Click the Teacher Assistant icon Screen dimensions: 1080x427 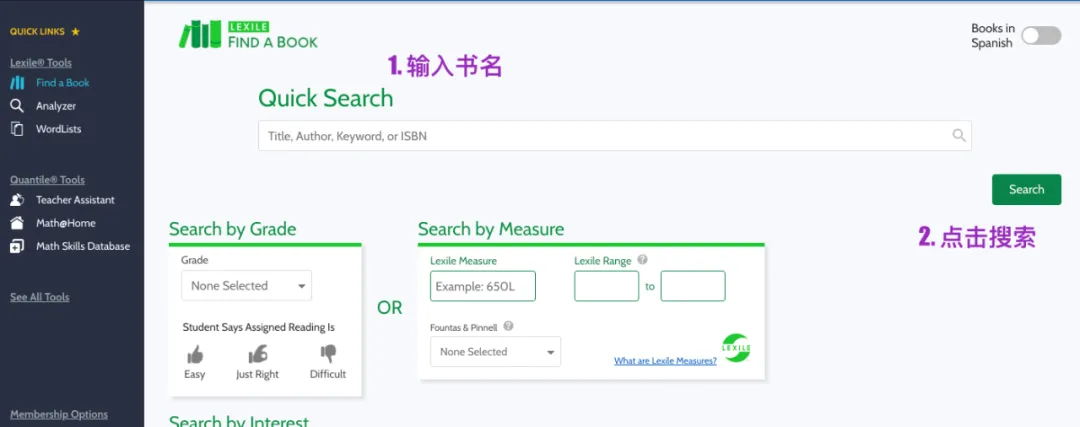tap(17, 200)
